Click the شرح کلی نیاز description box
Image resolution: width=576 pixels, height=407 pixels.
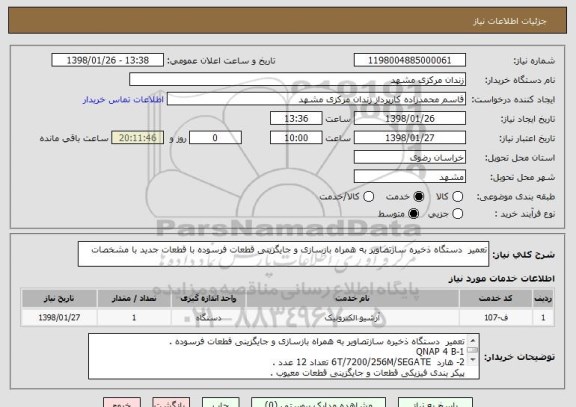[x=283, y=254]
